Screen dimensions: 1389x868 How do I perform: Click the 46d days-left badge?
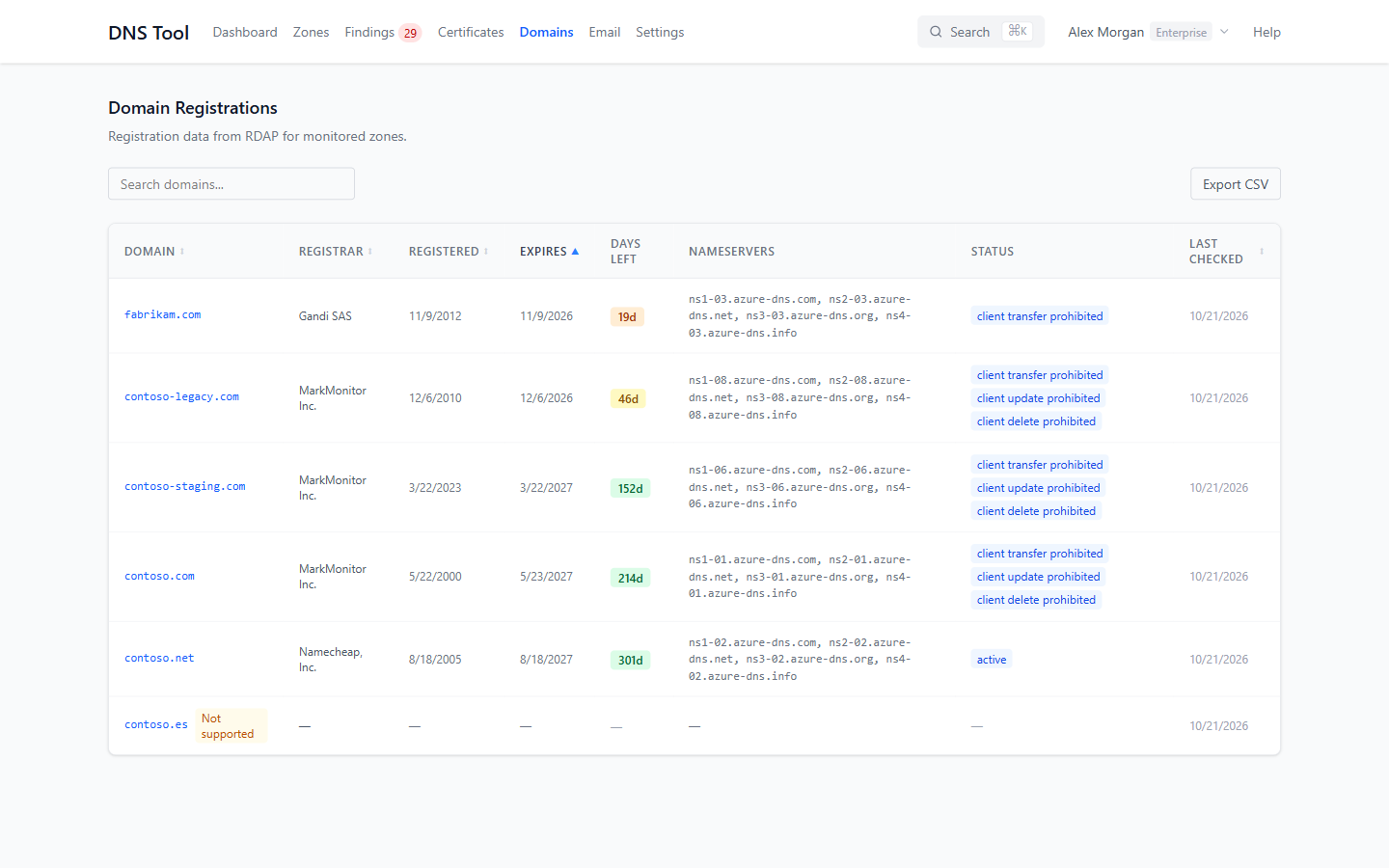pos(628,398)
